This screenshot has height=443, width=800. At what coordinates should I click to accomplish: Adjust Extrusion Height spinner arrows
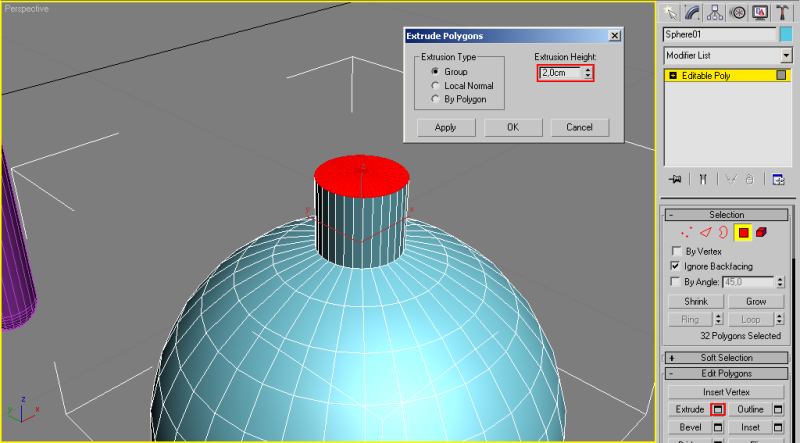[x=588, y=73]
